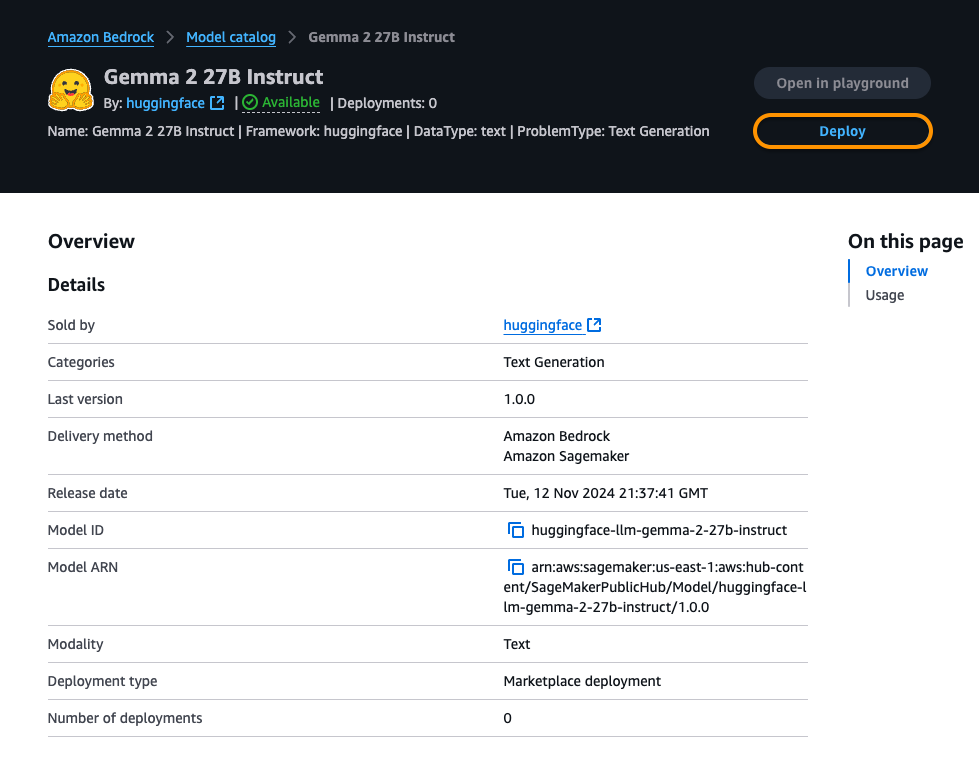Screen dimensions: 979x770
Task: Click the Deploy button
Action: click(842, 131)
